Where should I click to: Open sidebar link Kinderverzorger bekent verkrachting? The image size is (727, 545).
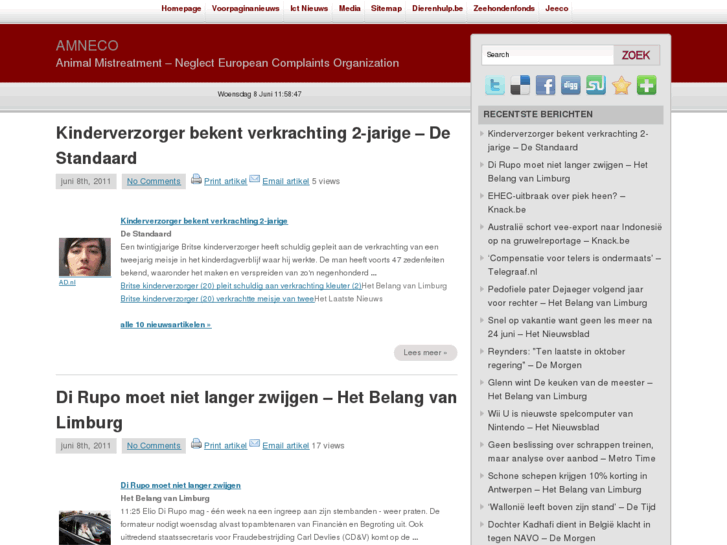[568, 141]
